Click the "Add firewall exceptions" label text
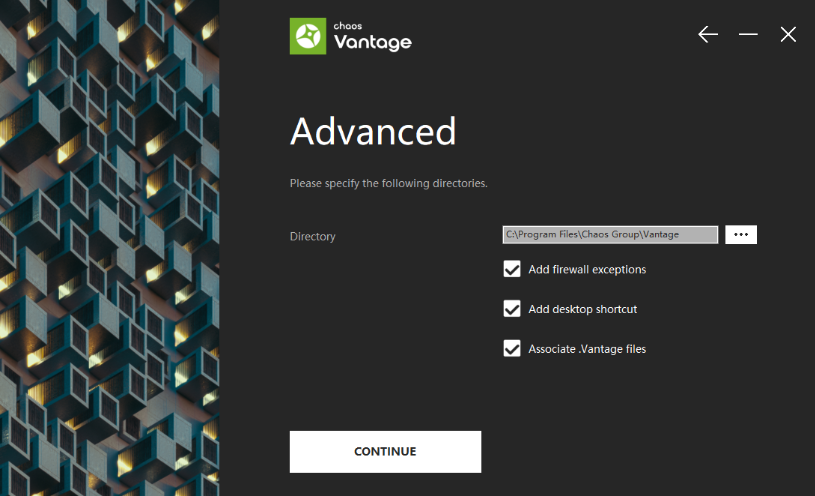The image size is (815, 496). click(x=587, y=270)
